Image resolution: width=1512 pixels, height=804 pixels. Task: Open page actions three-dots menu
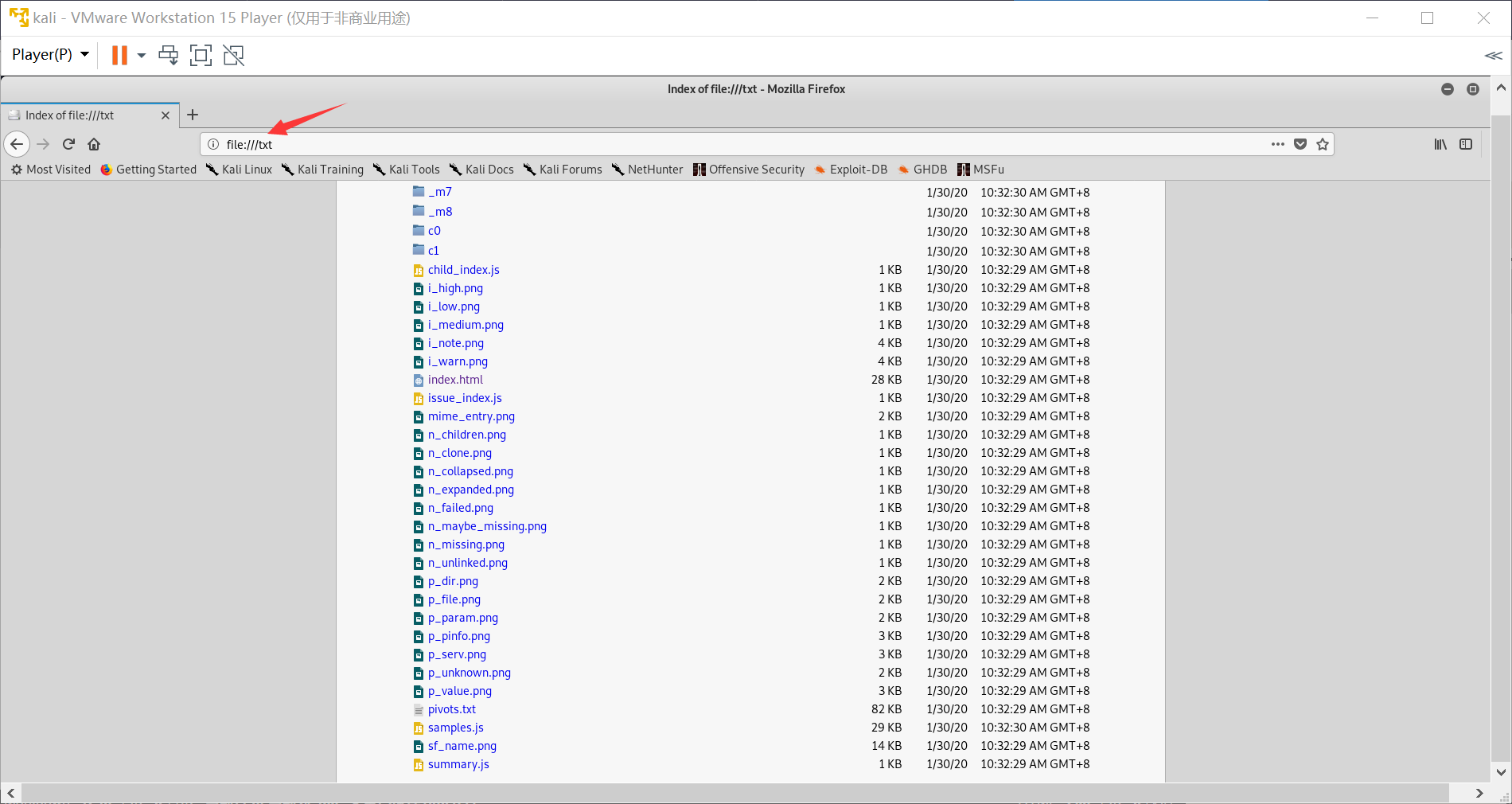pyautogui.click(x=1278, y=144)
